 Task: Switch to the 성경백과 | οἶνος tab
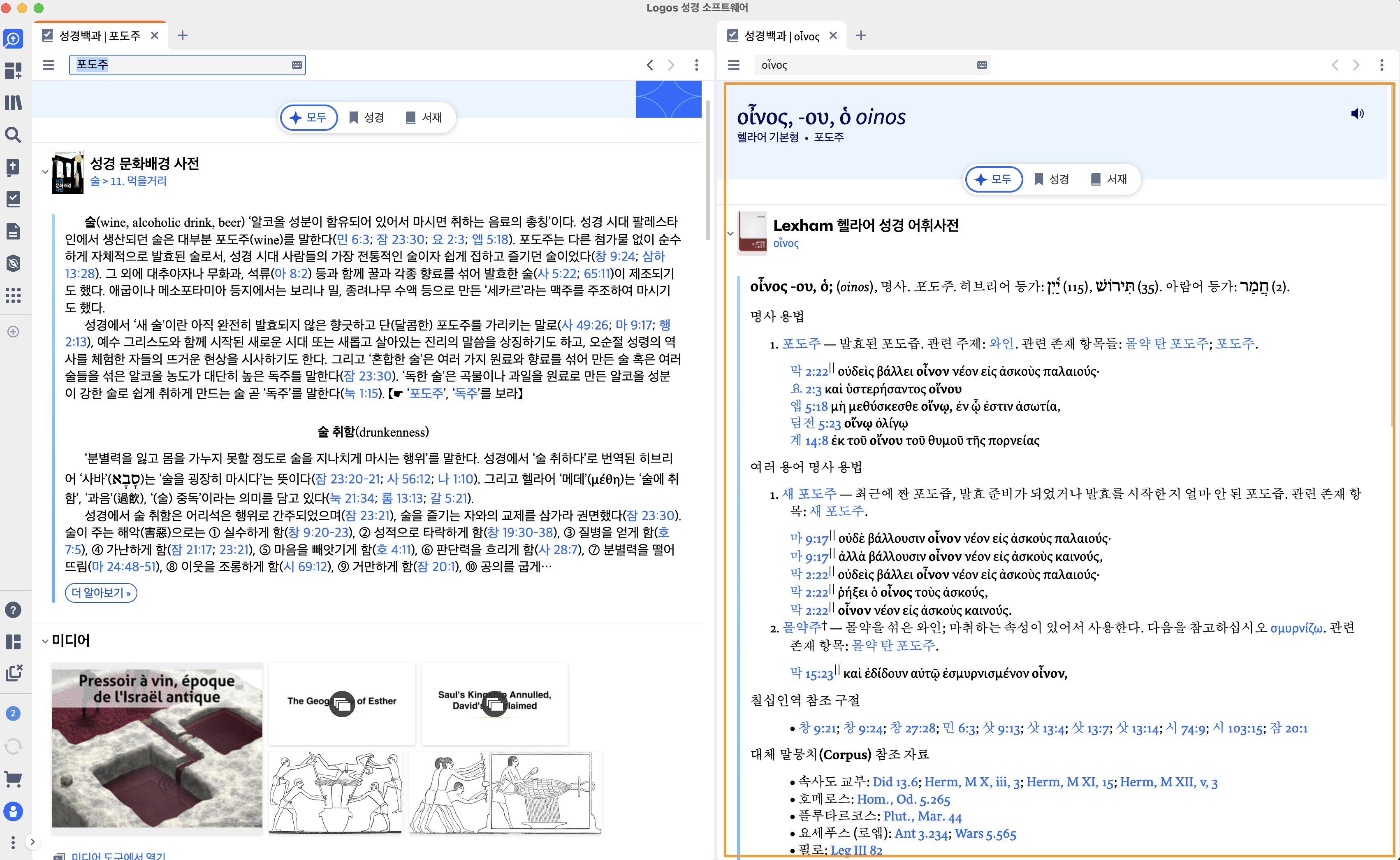pyautogui.click(x=781, y=36)
